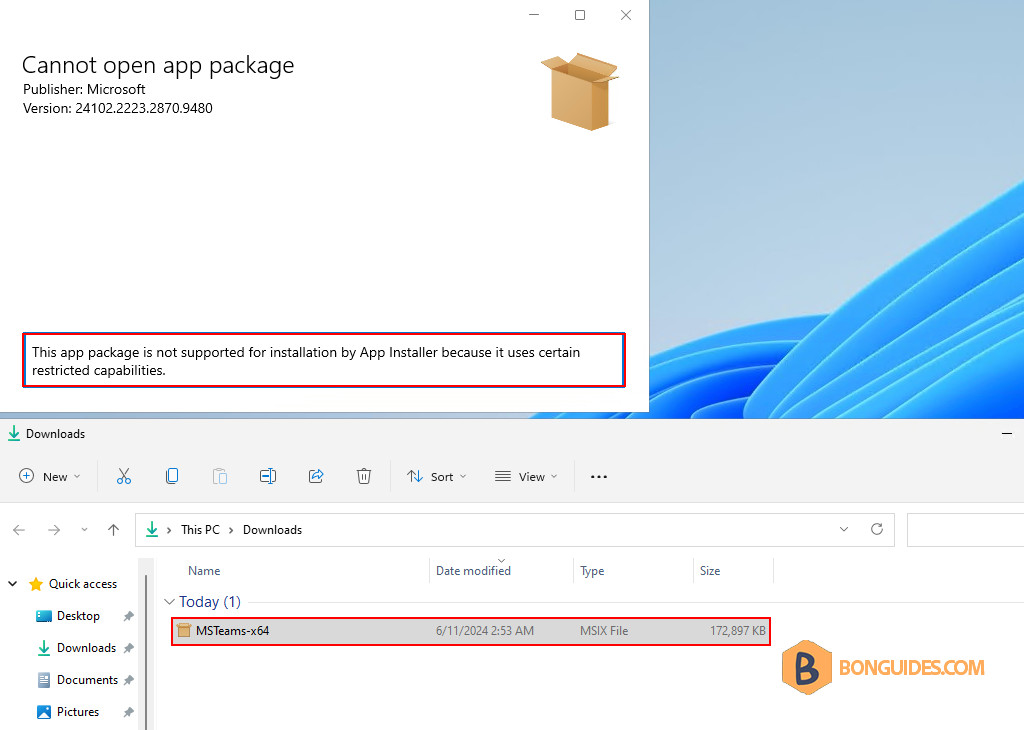The width and height of the screenshot is (1024, 730).
Task: Click This PC in the address bar
Action: pyautogui.click(x=200, y=530)
